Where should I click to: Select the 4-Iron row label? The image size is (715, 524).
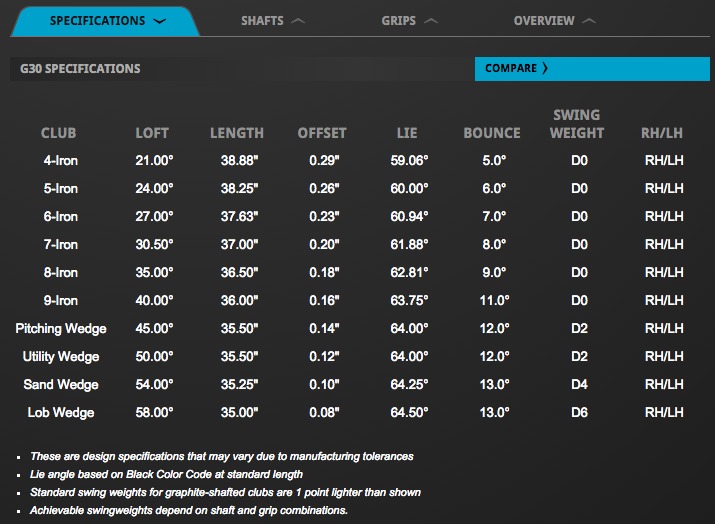(61, 161)
